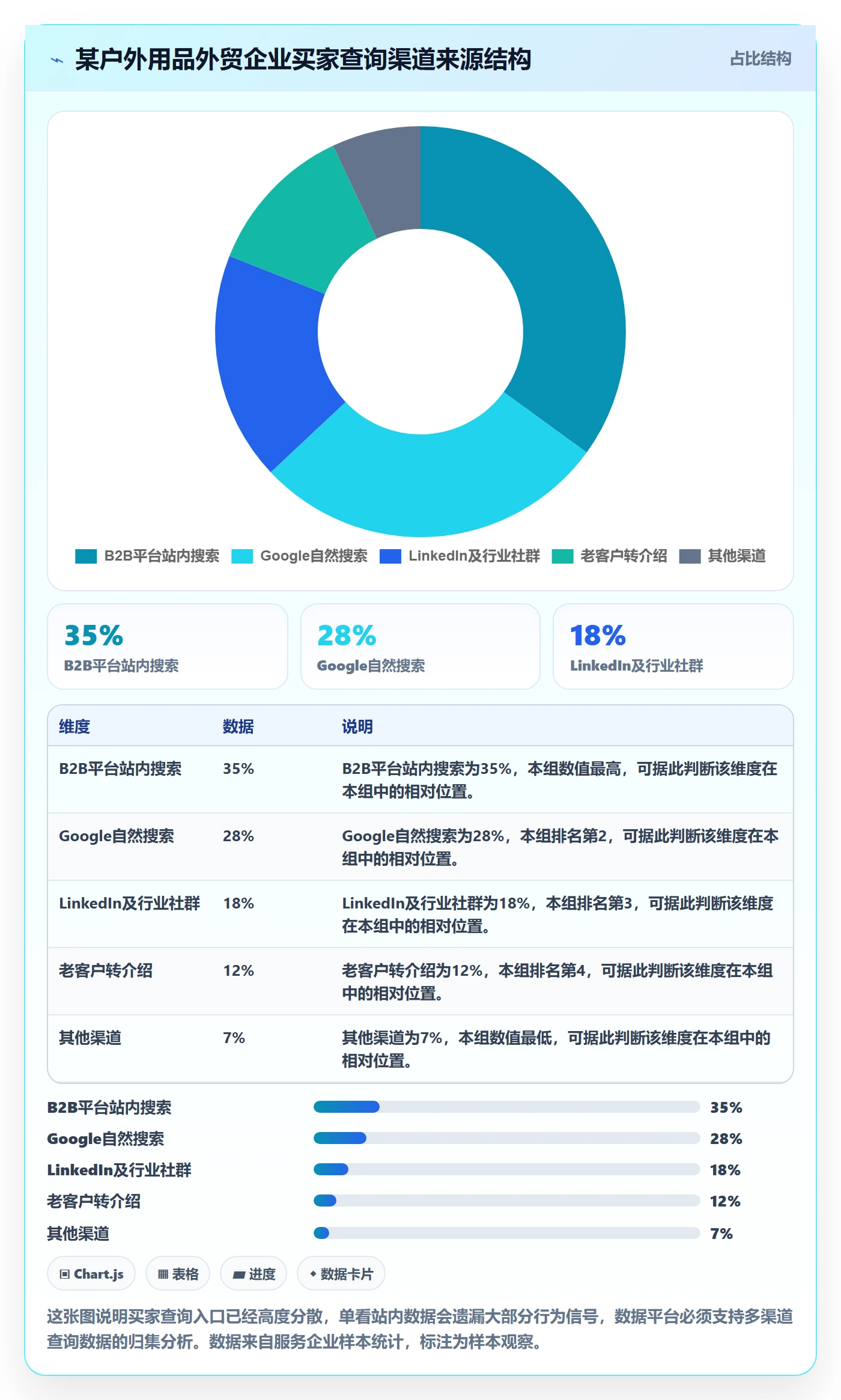Click the Google自然搜索 table row name
This screenshot has width=841, height=1400.
[117, 836]
